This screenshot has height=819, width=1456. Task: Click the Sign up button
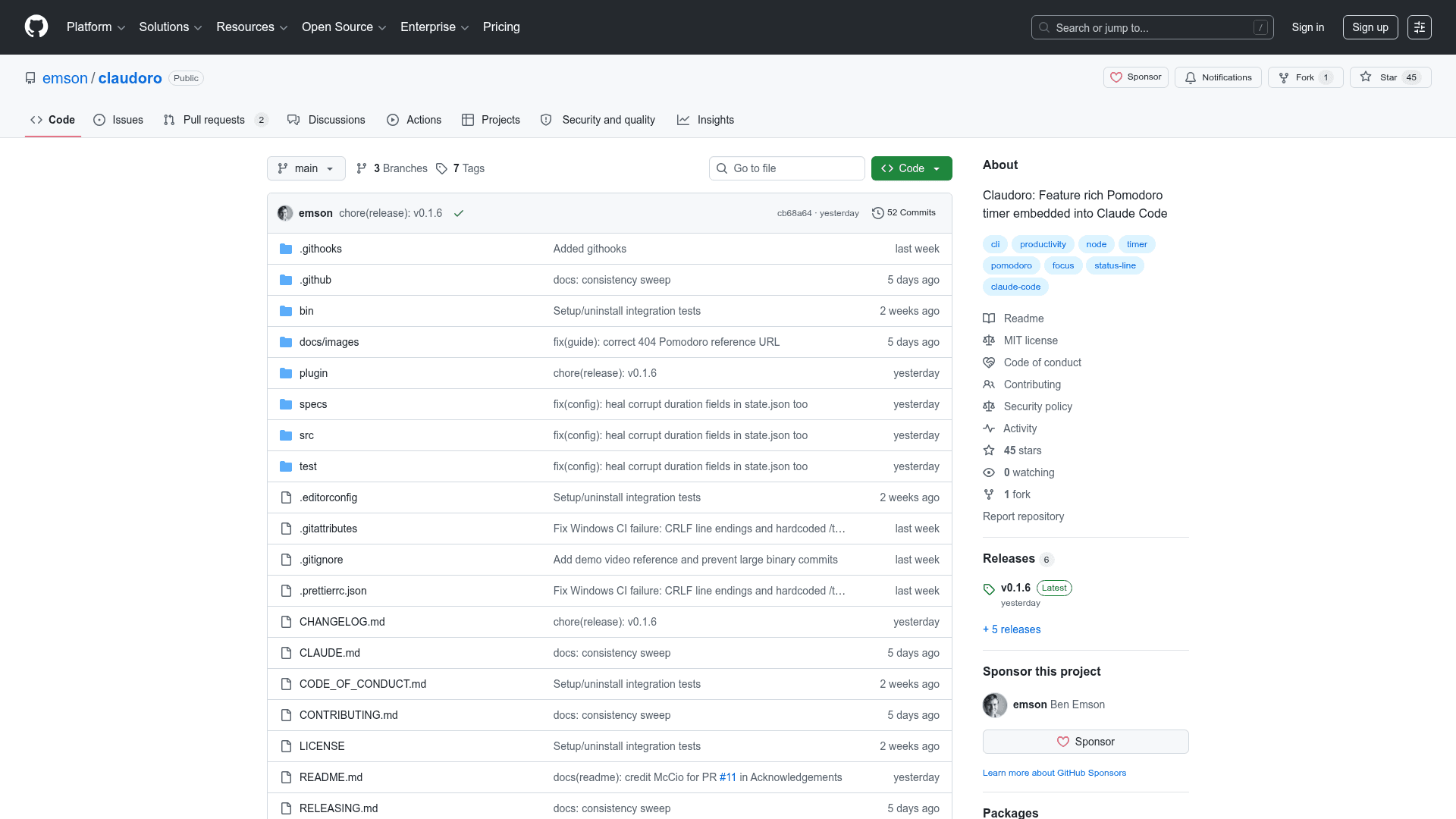[x=1370, y=27]
